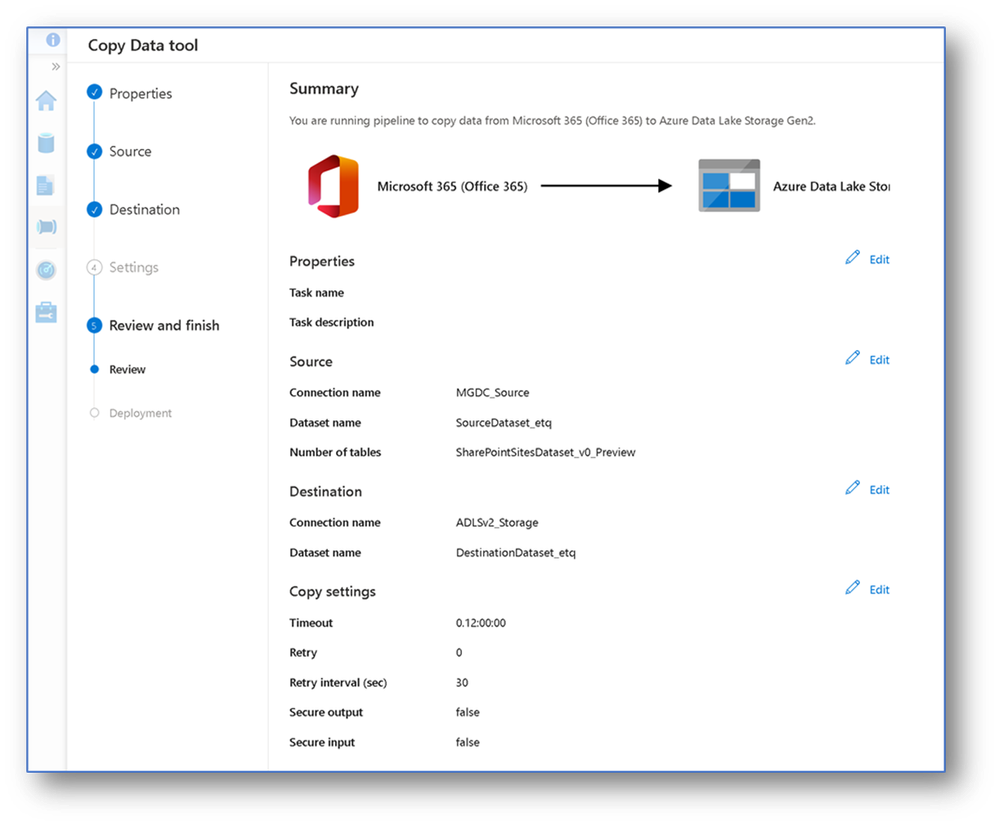The height and width of the screenshot is (826, 999).
Task: Click the Azure Data Lake Storage icon
Action: [729, 185]
